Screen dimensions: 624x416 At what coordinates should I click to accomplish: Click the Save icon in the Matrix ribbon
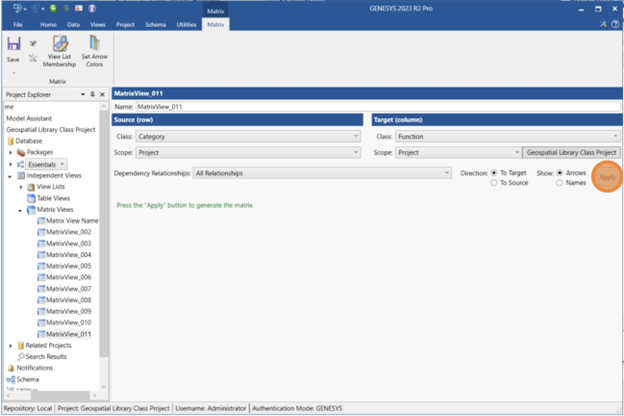[x=14, y=47]
